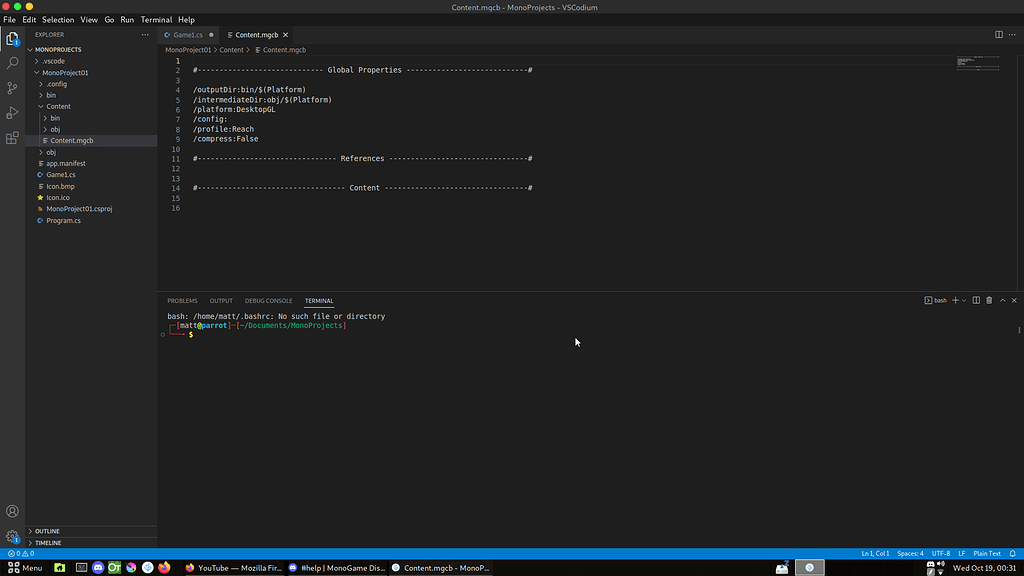Open the Terminal menu
This screenshot has height=576, width=1024.
[156, 19]
